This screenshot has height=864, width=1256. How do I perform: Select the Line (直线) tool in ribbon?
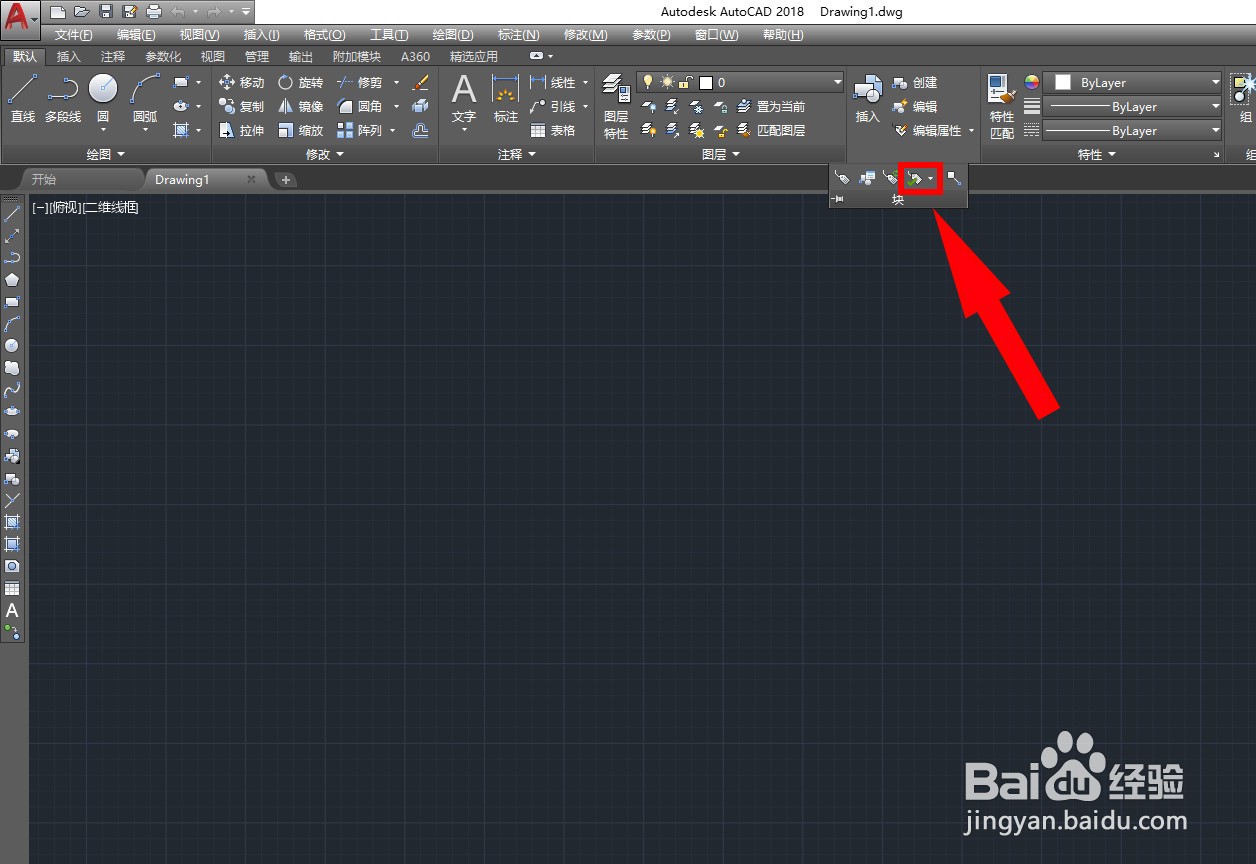coord(22,98)
